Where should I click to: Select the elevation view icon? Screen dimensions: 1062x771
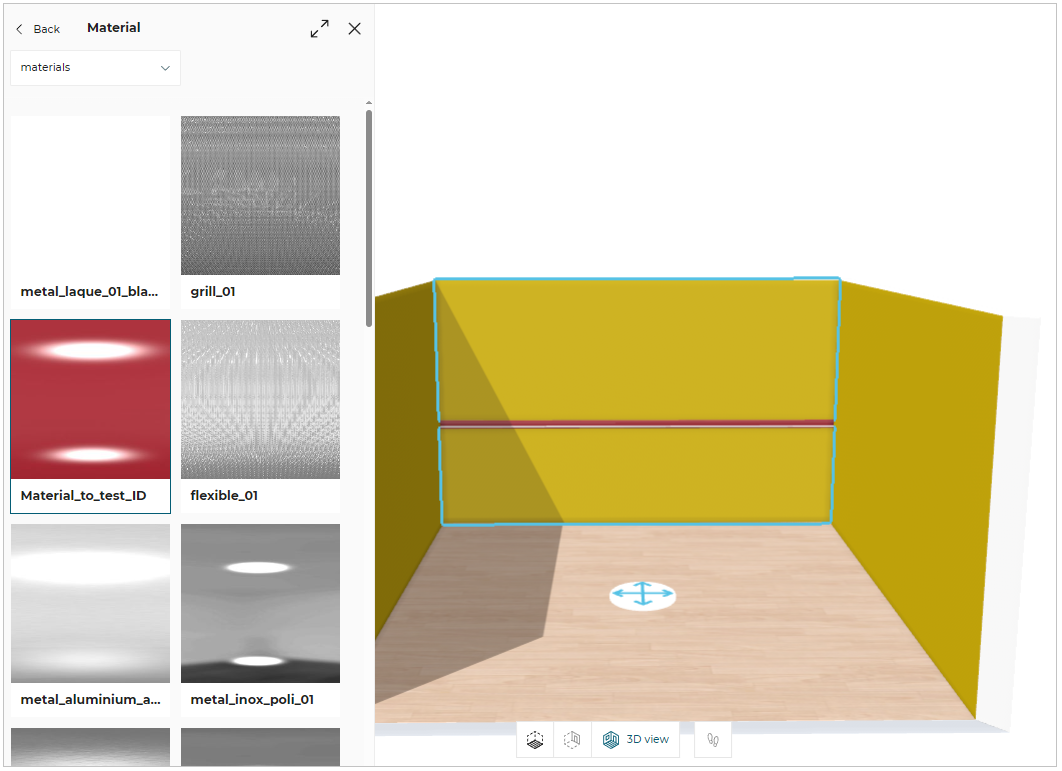pyautogui.click(x=572, y=739)
